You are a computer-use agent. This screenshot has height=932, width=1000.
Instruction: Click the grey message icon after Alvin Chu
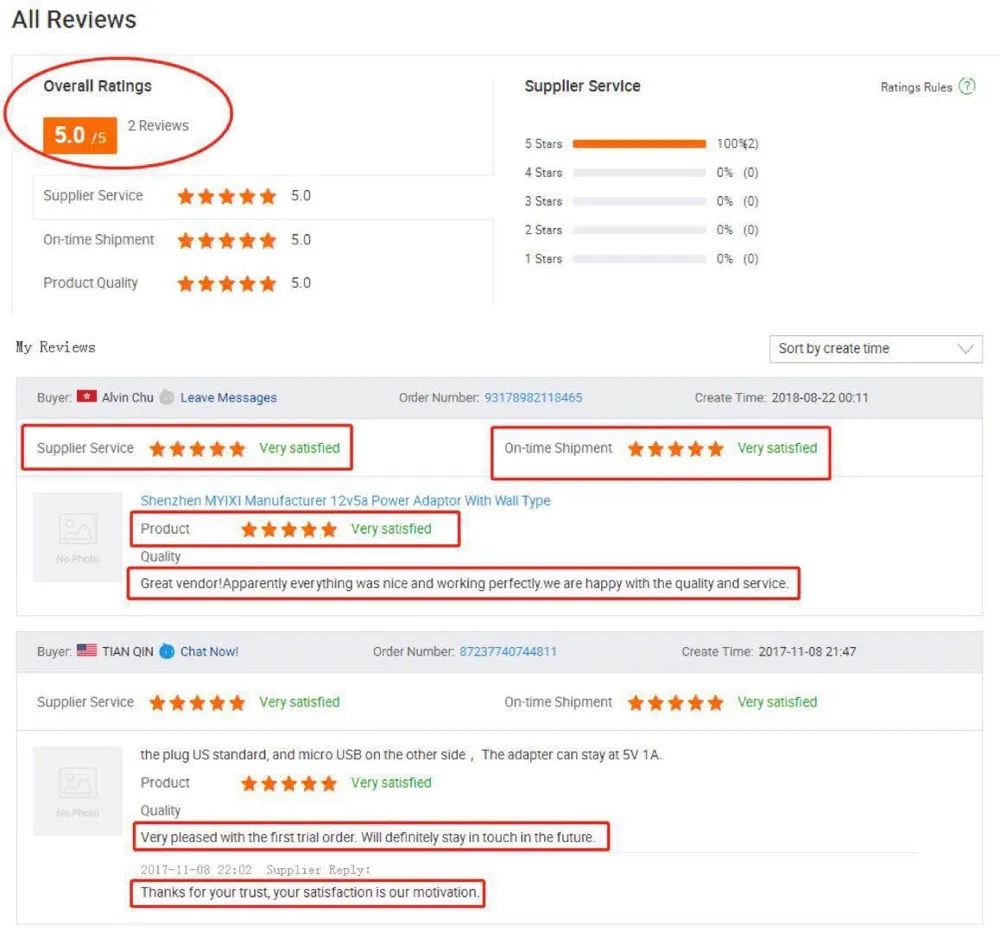tap(167, 398)
